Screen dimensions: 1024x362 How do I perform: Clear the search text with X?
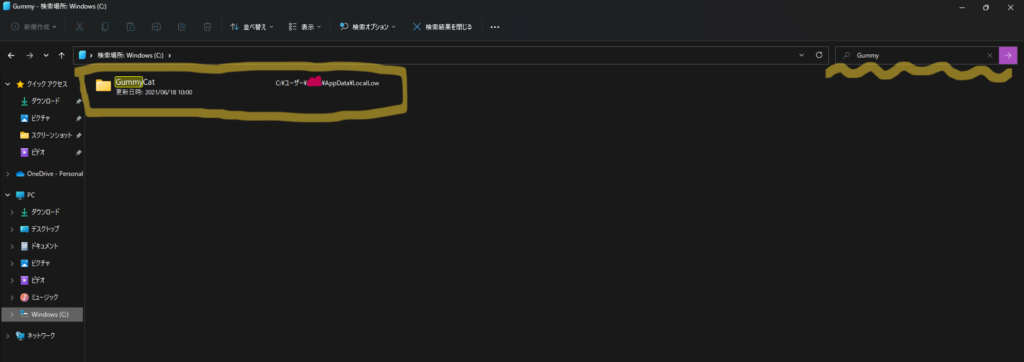click(989, 56)
